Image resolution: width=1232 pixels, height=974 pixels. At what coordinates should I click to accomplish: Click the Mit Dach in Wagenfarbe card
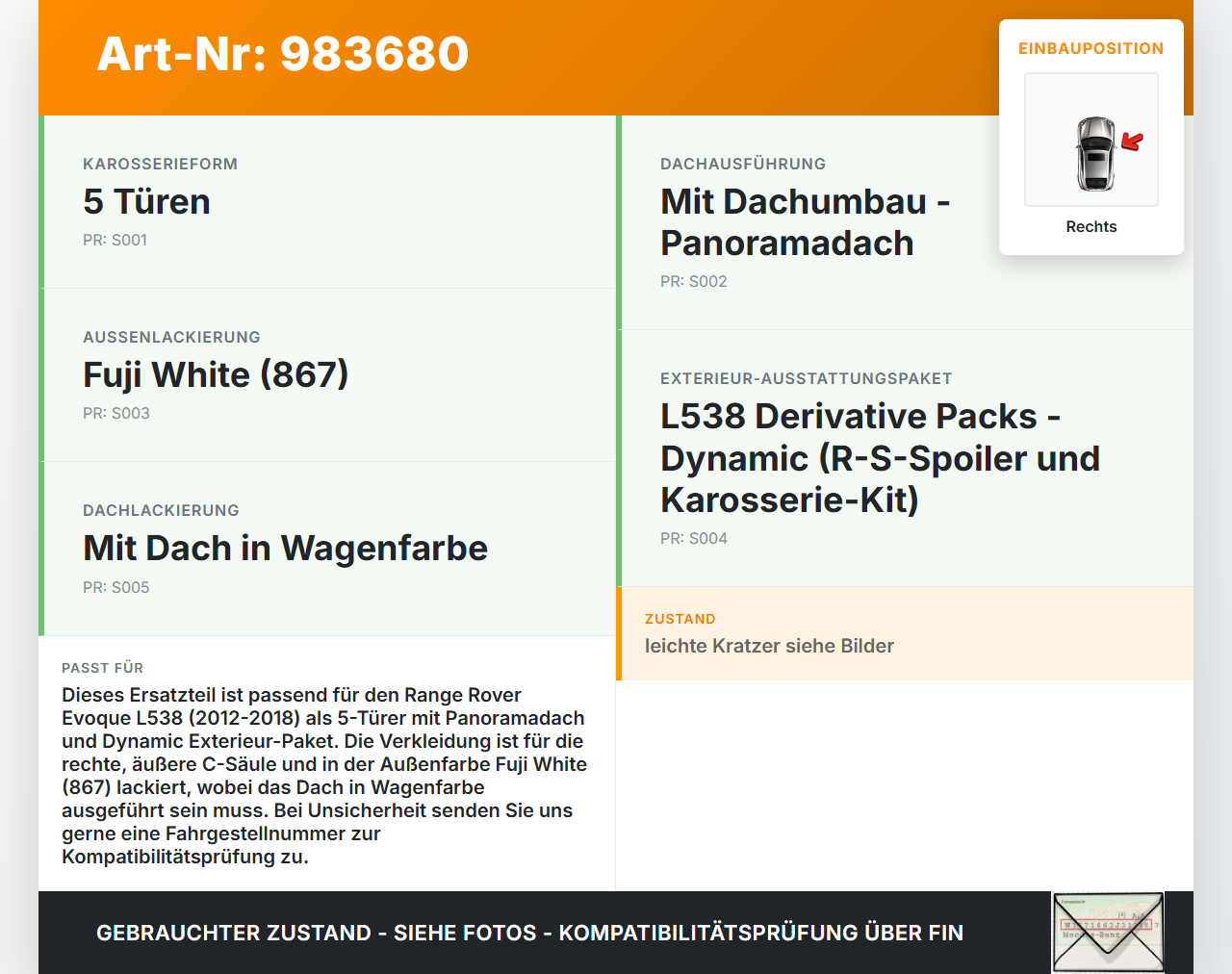(x=285, y=548)
